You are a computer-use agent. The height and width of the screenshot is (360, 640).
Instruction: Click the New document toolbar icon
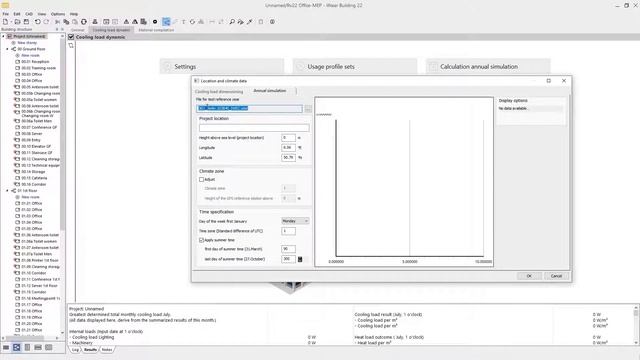[5, 22]
